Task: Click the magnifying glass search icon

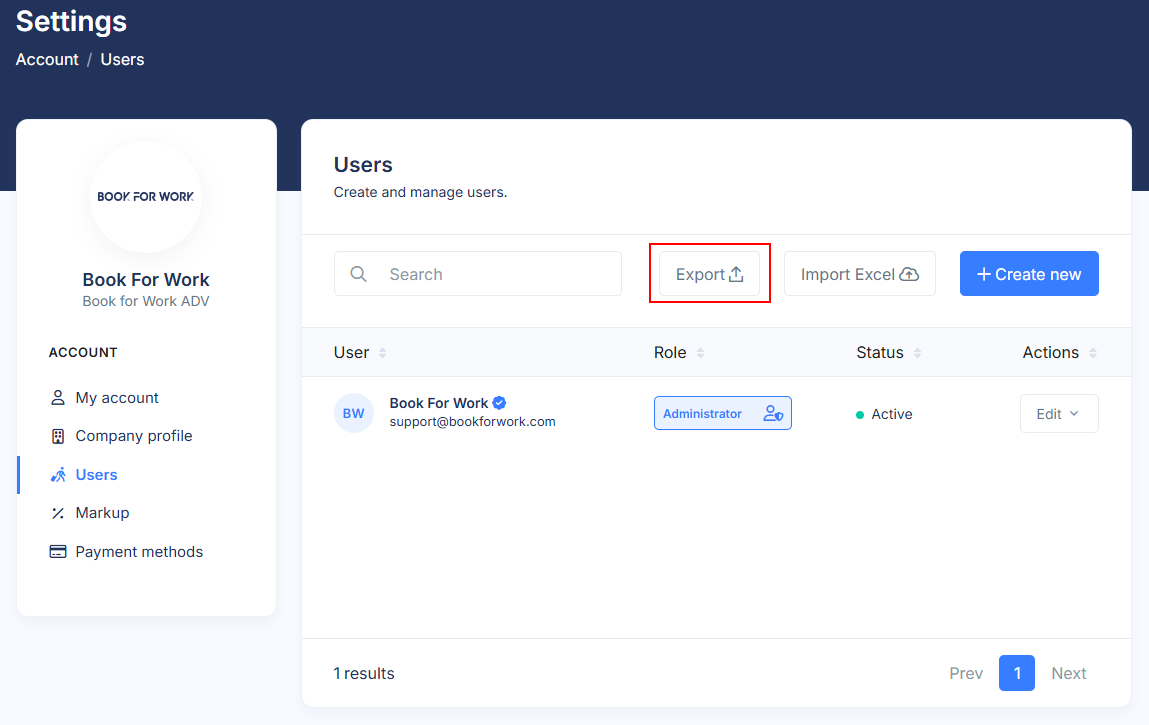Action: [x=358, y=273]
